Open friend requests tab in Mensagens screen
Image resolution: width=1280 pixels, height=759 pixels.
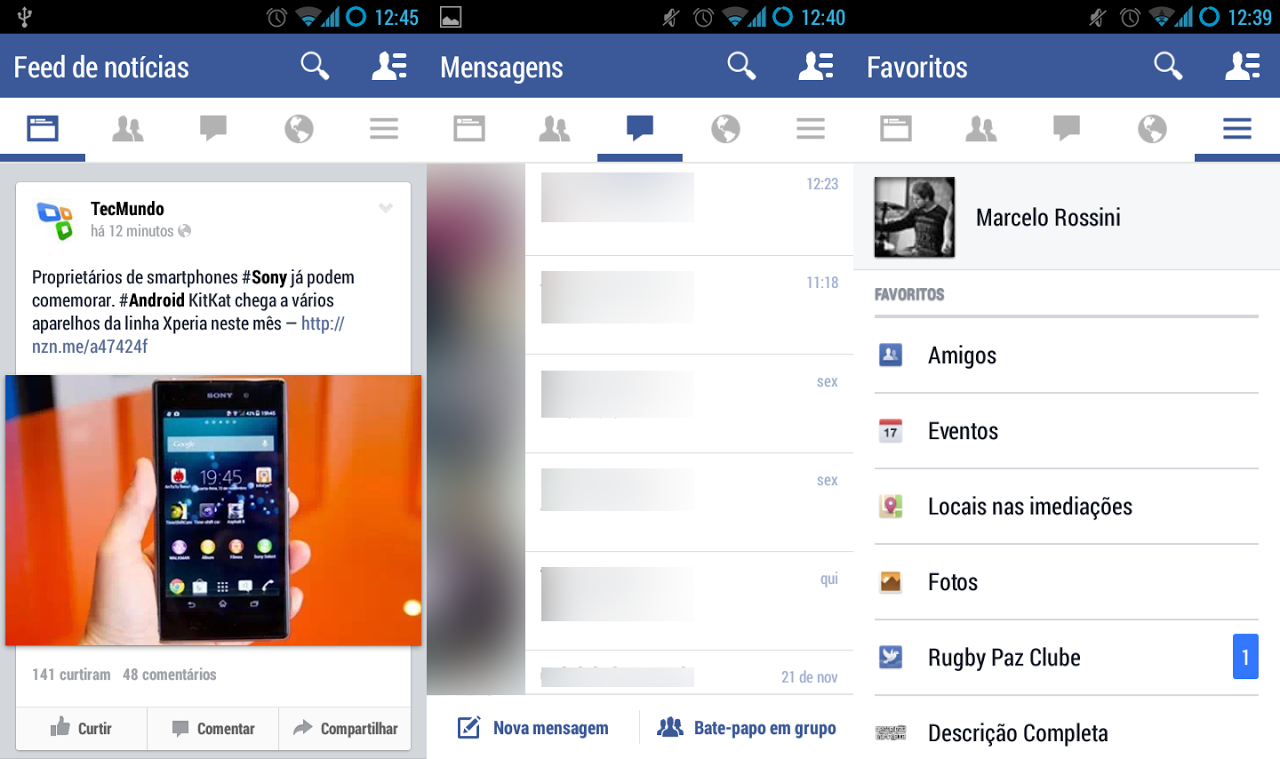(554, 128)
